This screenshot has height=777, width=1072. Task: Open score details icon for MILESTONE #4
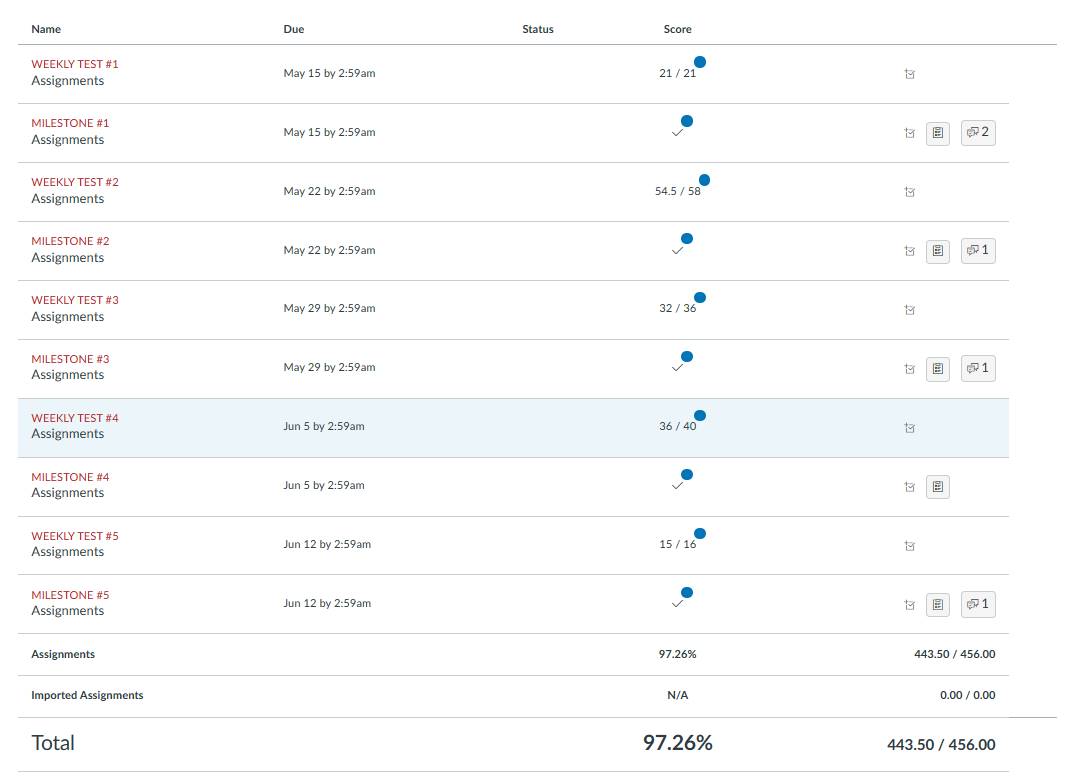tap(909, 487)
